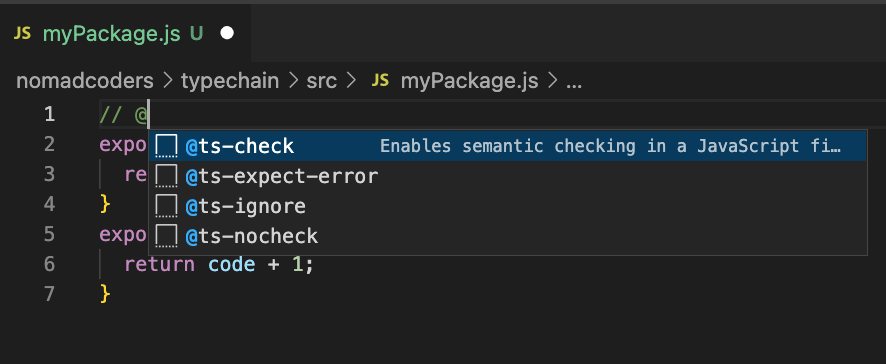
Task: Open the breadcrumb ellipsis symbol list
Action: (x=574, y=83)
